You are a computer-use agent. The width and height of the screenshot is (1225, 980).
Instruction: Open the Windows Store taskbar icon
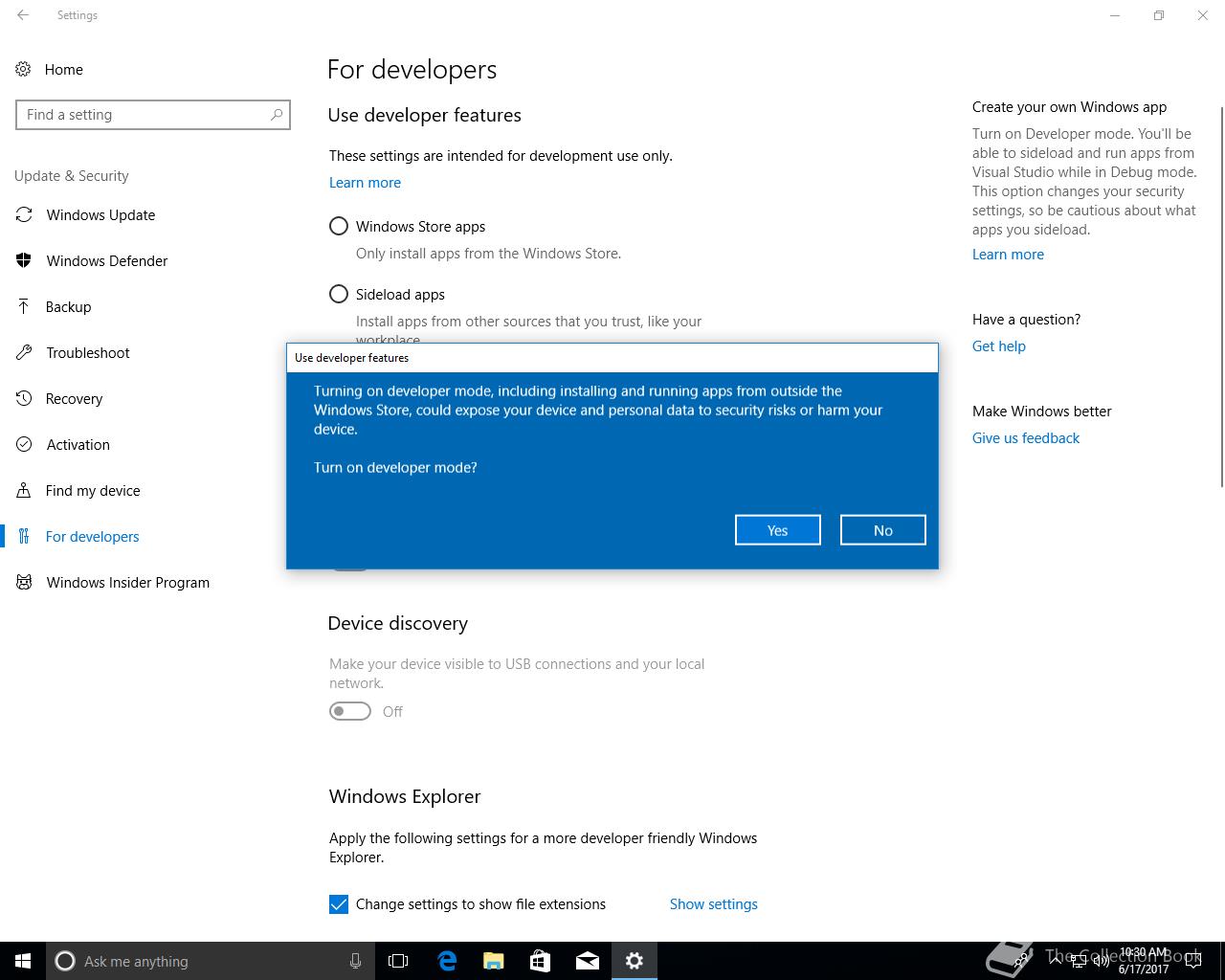541,961
